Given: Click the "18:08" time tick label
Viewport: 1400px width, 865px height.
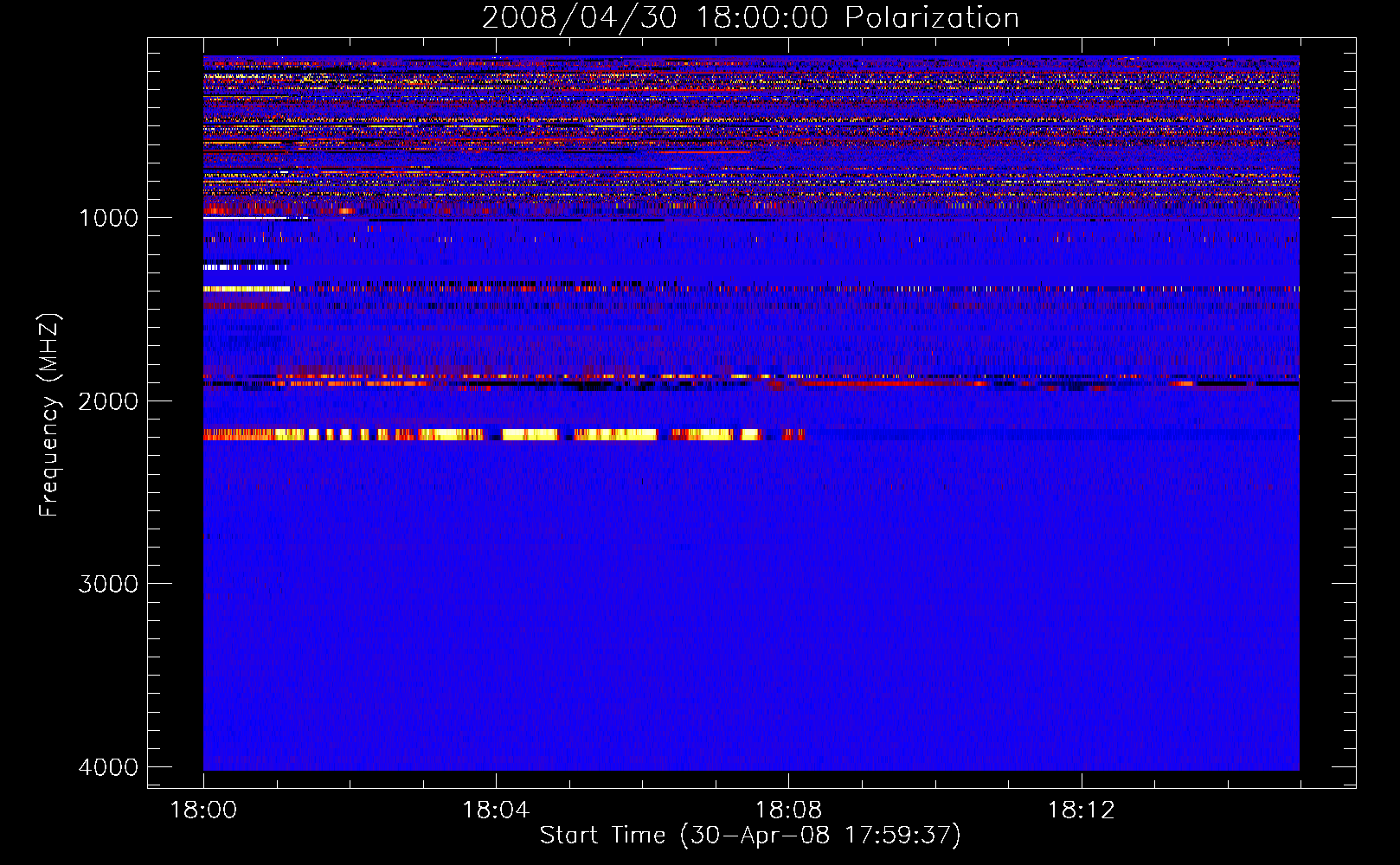Looking at the screenshot, I should [788, 811].
